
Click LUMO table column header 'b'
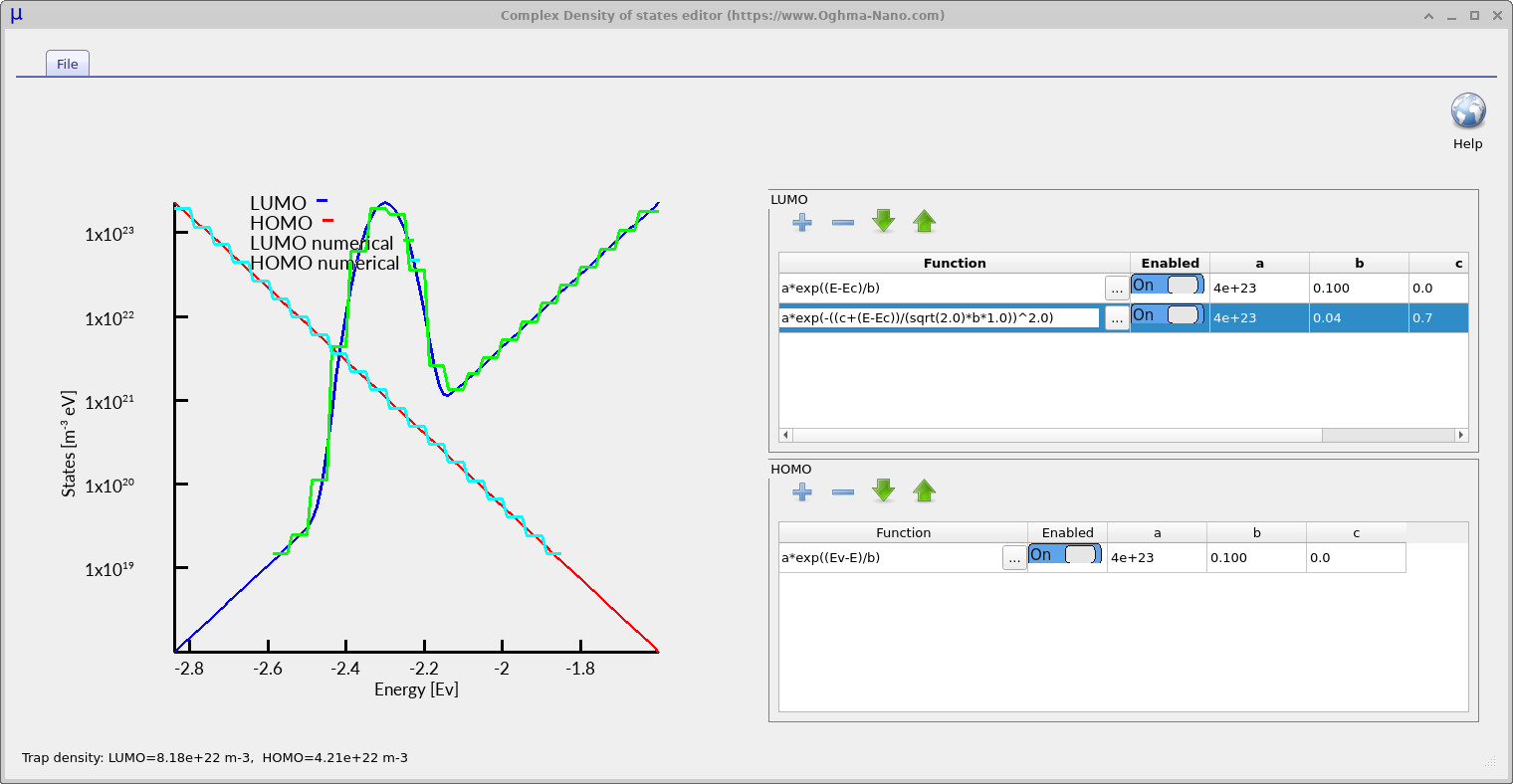[x=1360, y=264]
